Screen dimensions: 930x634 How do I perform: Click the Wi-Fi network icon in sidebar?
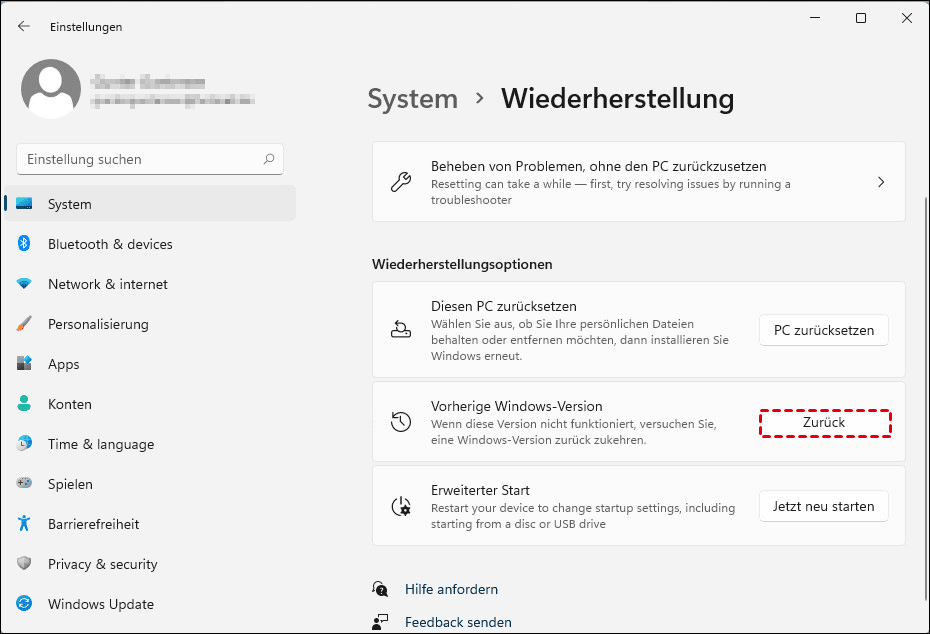[x=24, y=283]
